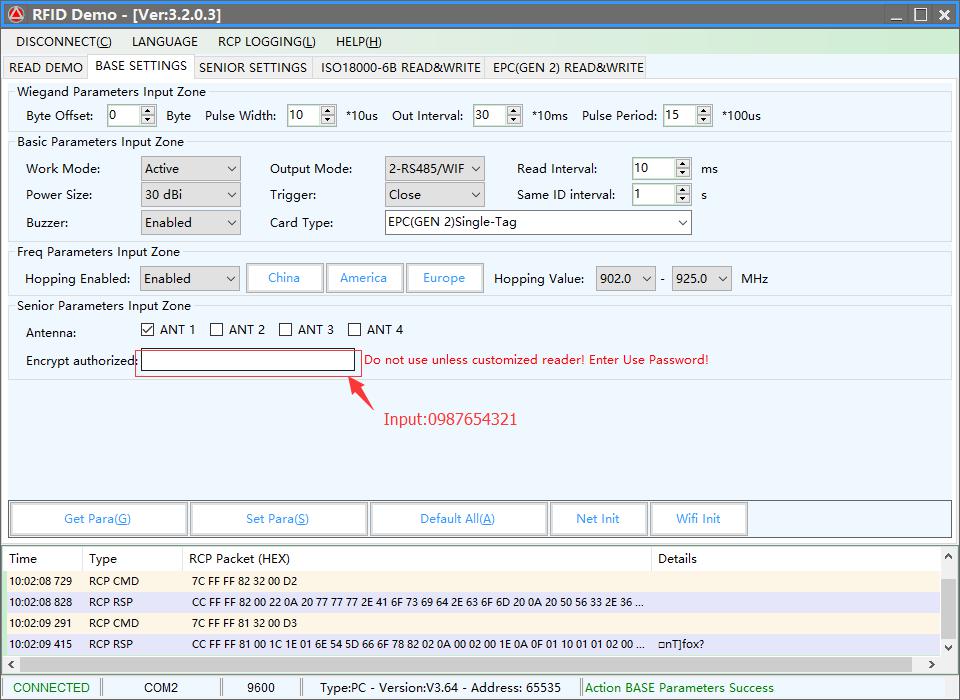Open the RCP LOGGING menu

click(x=266, y=42)
